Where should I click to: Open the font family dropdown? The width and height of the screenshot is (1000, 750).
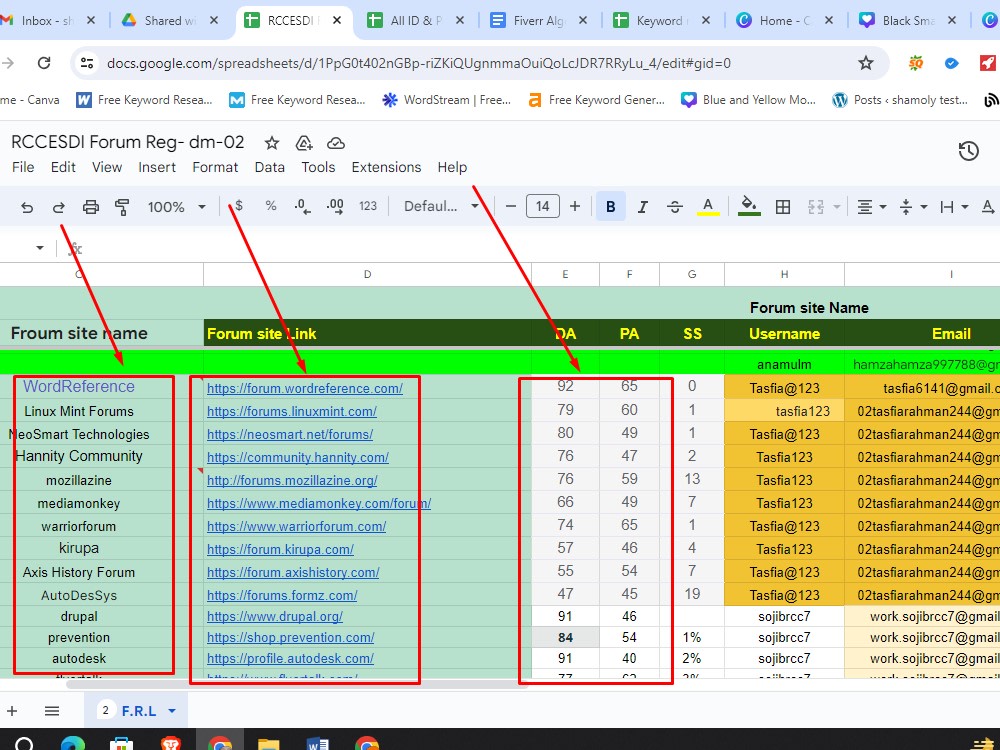441,206
